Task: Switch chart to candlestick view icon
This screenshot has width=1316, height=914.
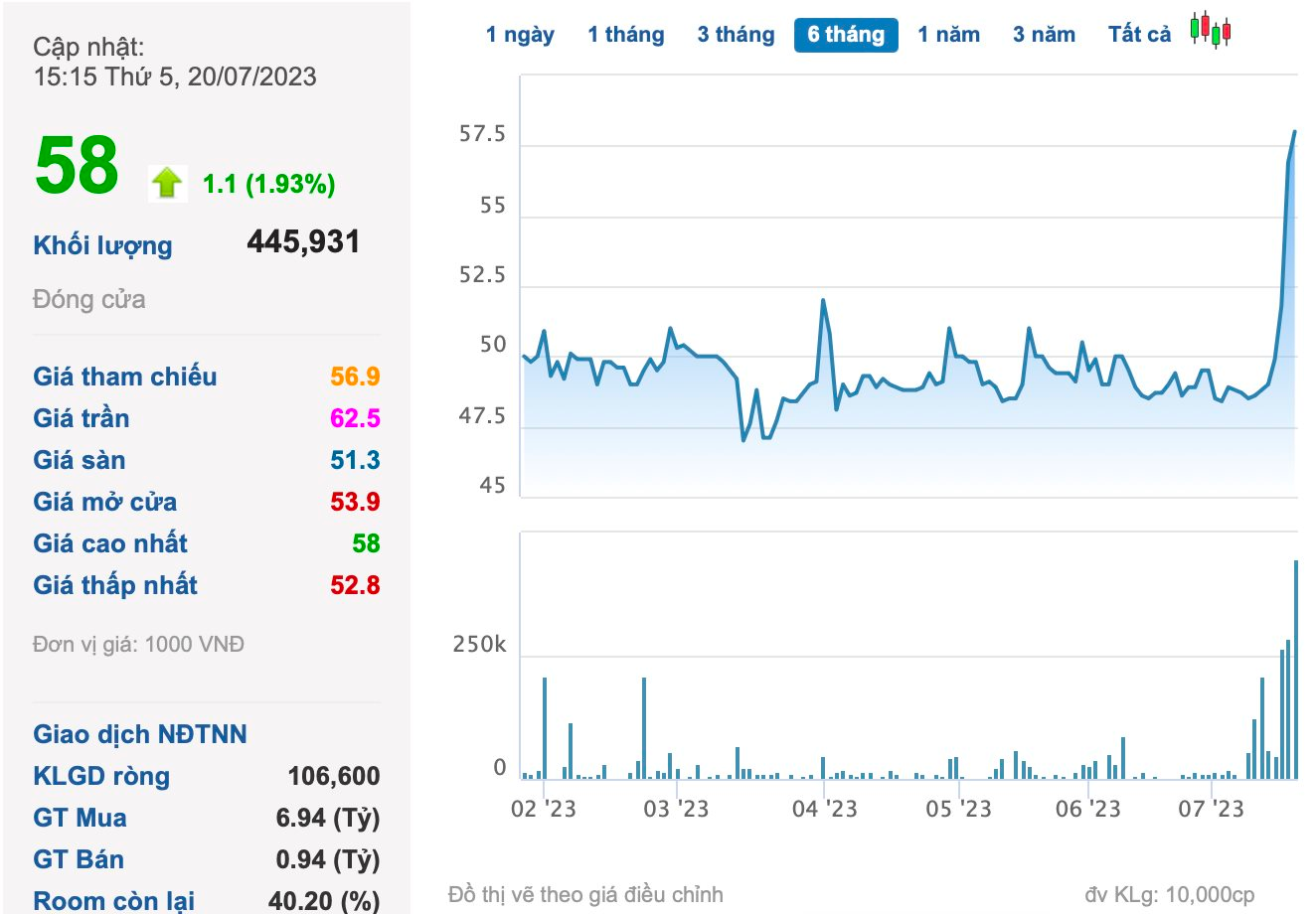Action: (1211, 31)
